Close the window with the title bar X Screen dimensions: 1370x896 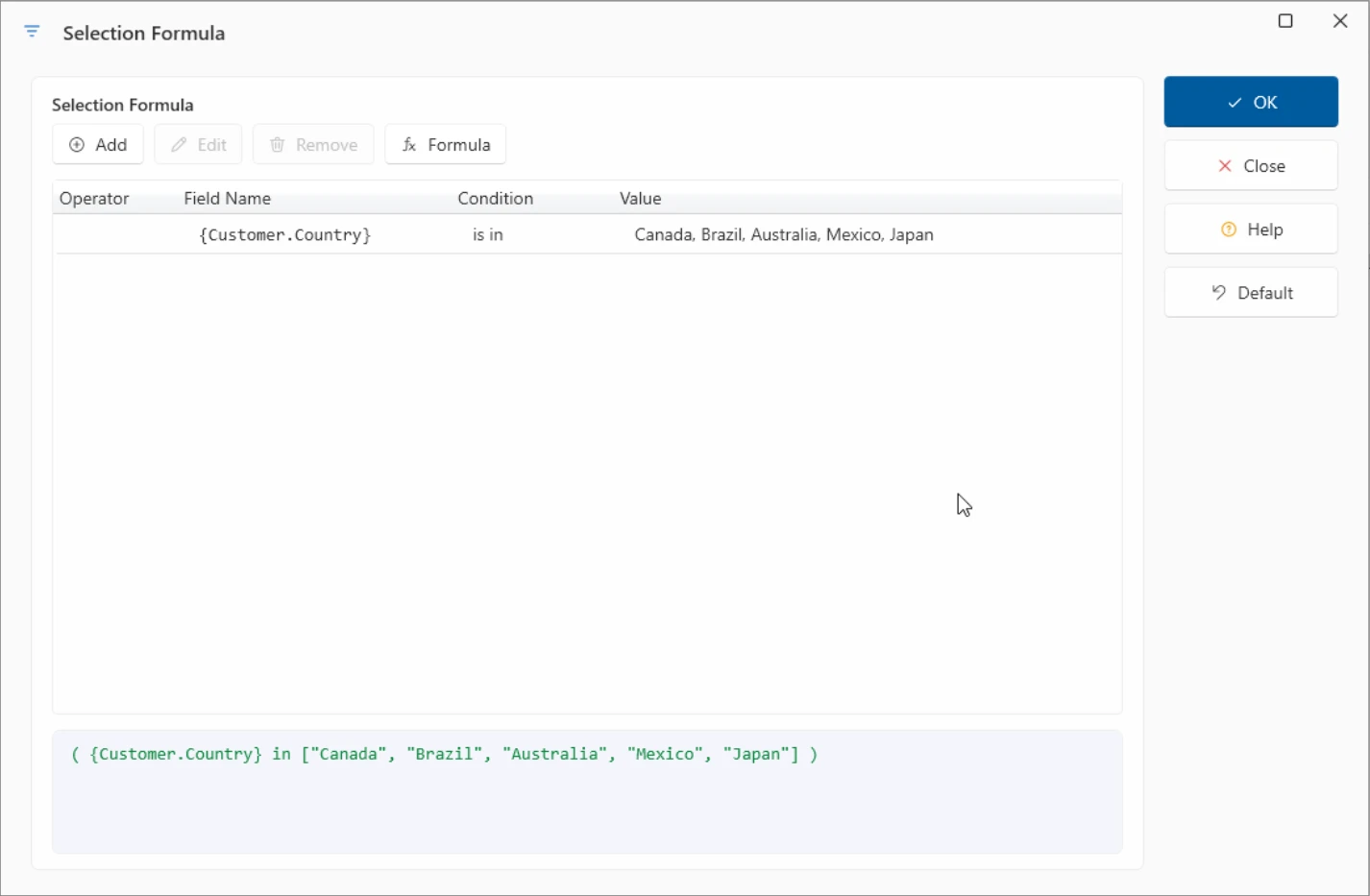tap(1340, 21)
